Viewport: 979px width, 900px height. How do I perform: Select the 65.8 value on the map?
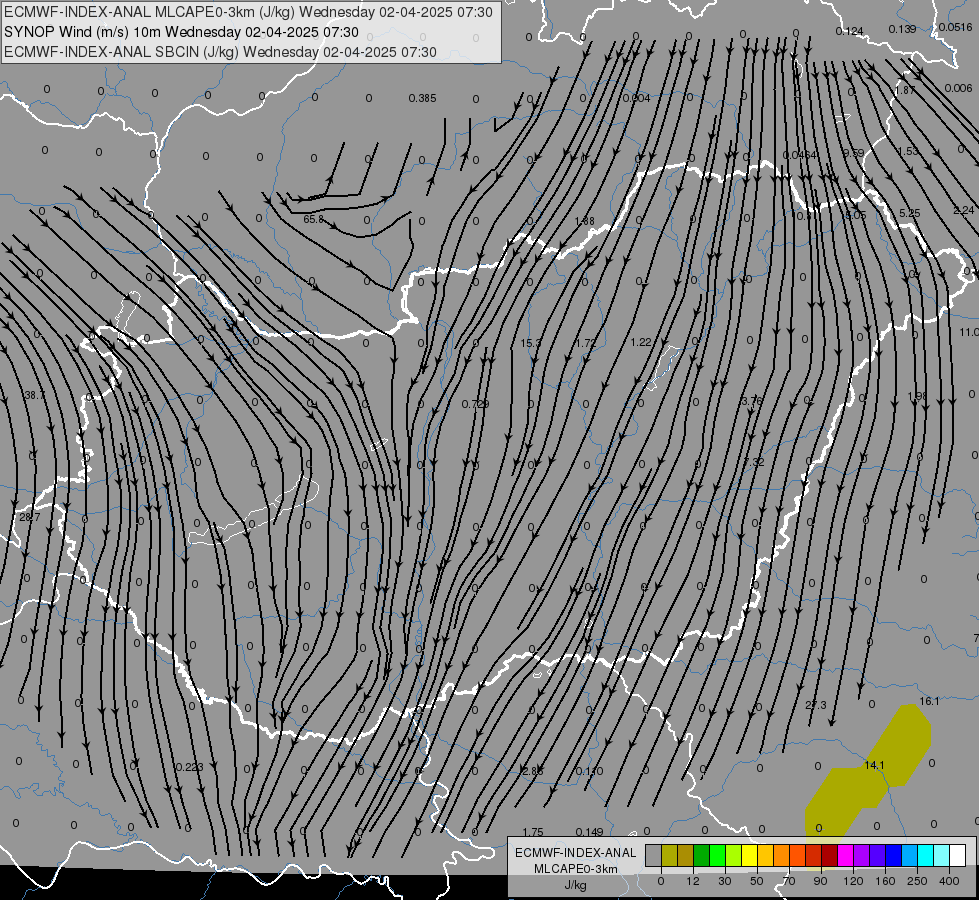[x=313, y=219]
